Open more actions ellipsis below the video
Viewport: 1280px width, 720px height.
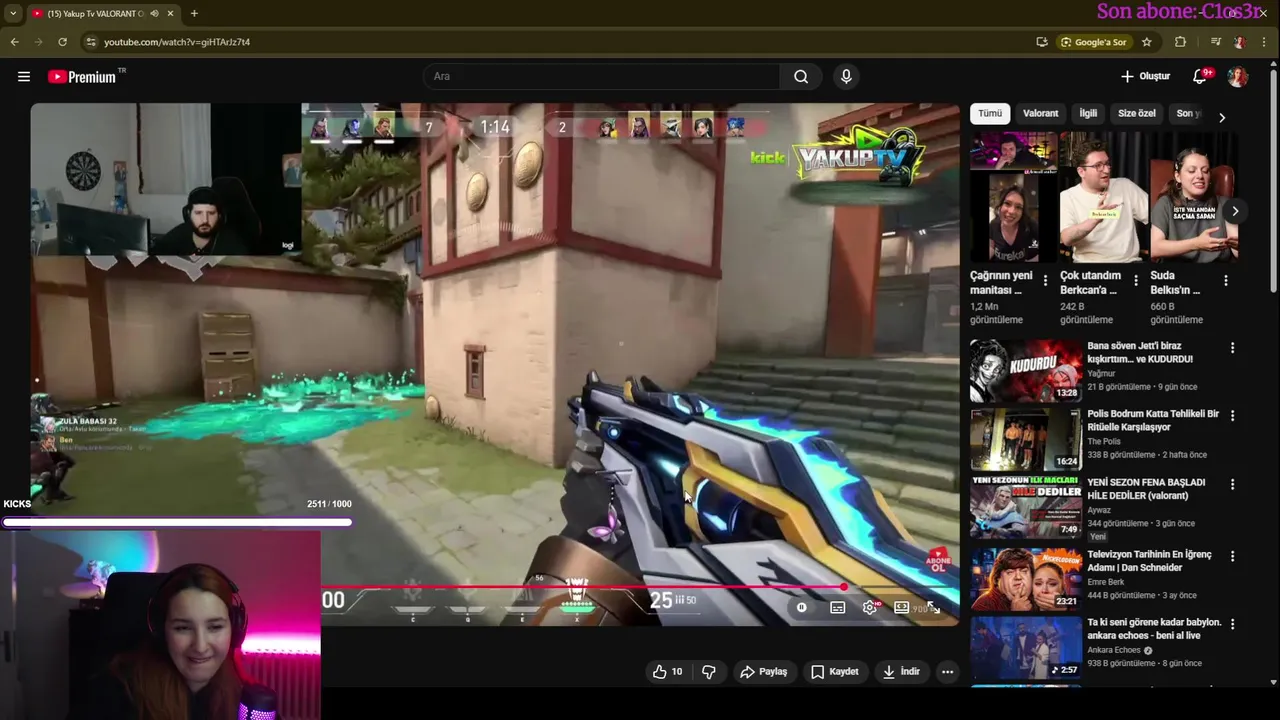point(947,672)
